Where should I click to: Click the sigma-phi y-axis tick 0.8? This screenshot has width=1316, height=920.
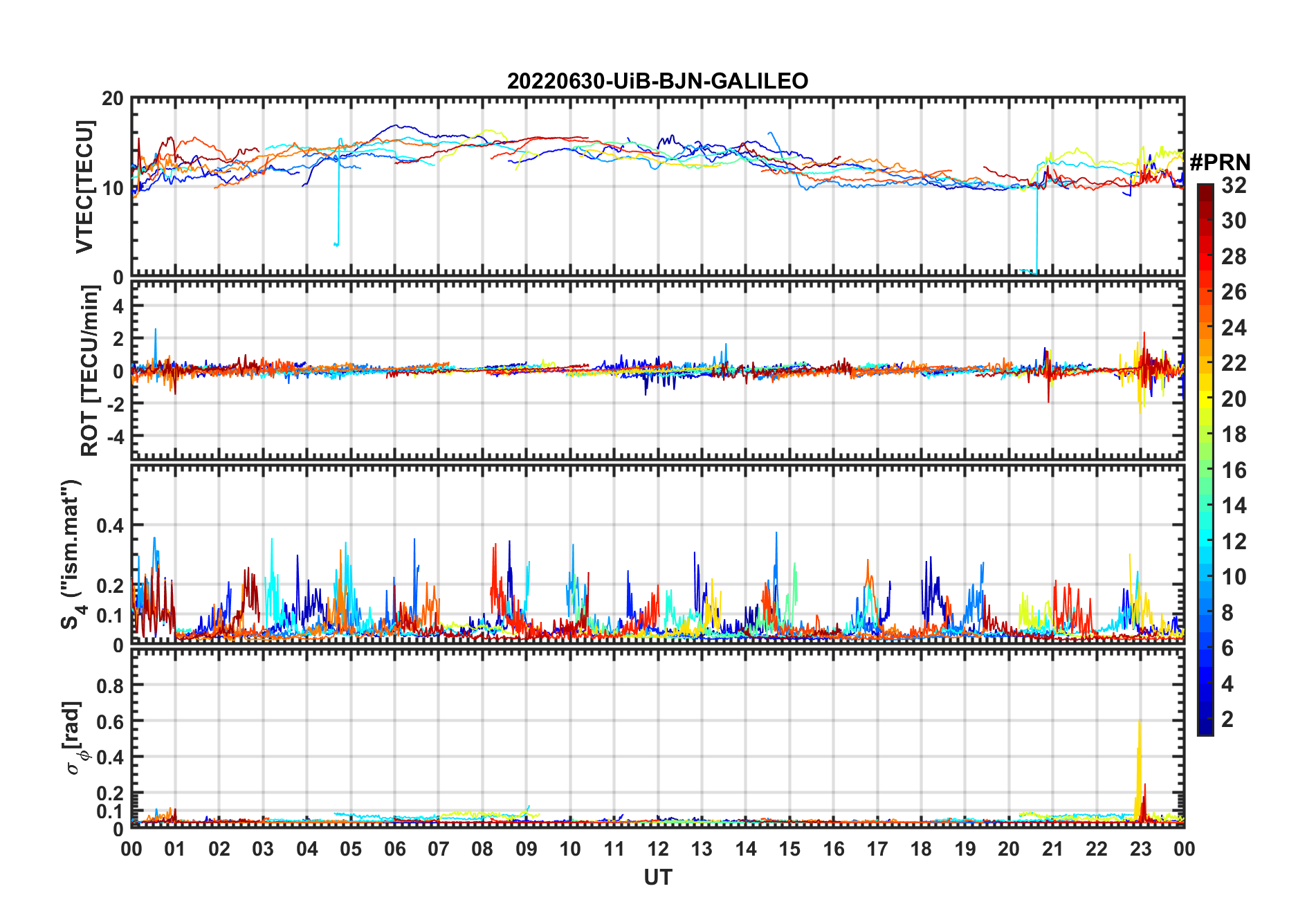point(109,686)
